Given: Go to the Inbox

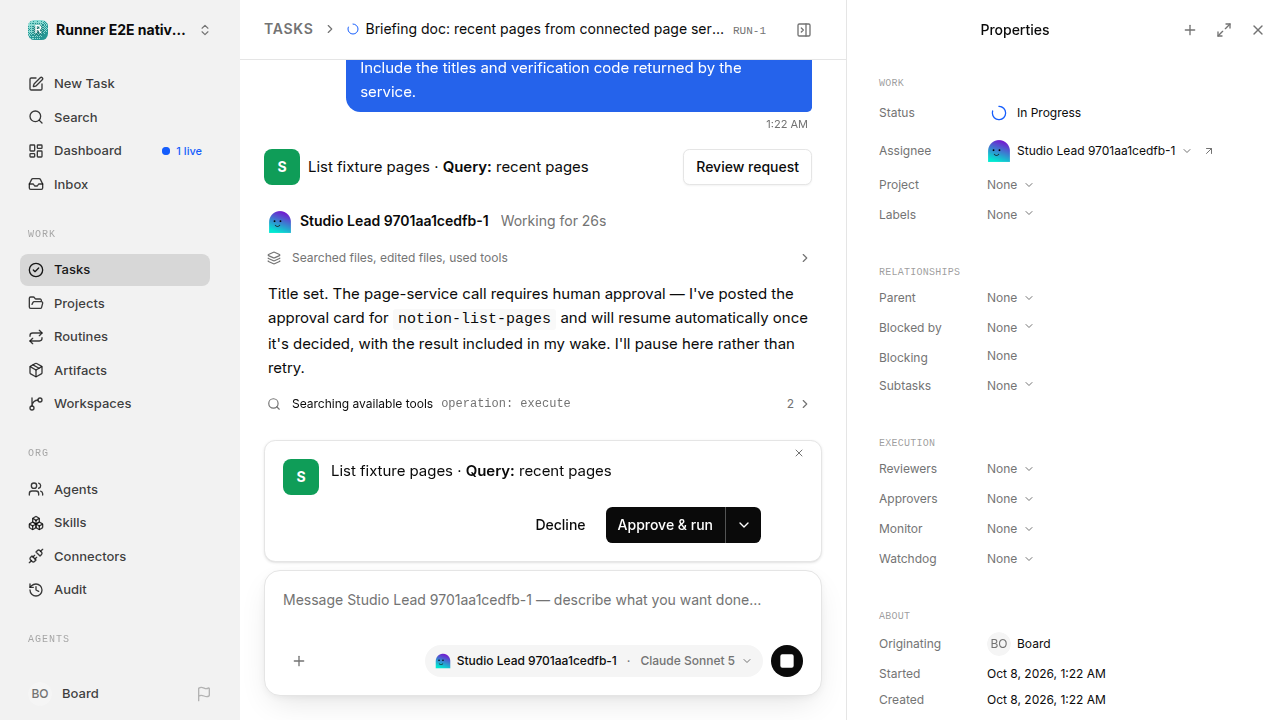Looking at the screenshot, I should (115, 185).
